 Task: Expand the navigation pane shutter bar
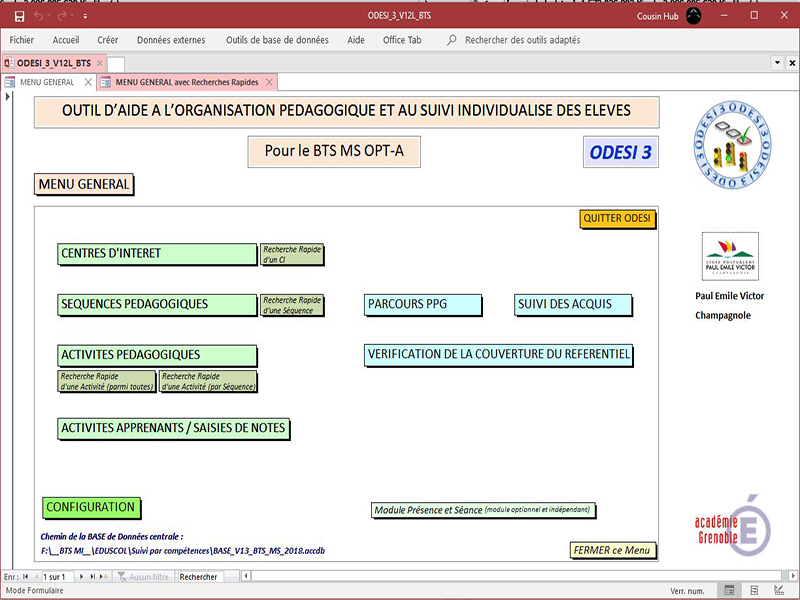8,96
